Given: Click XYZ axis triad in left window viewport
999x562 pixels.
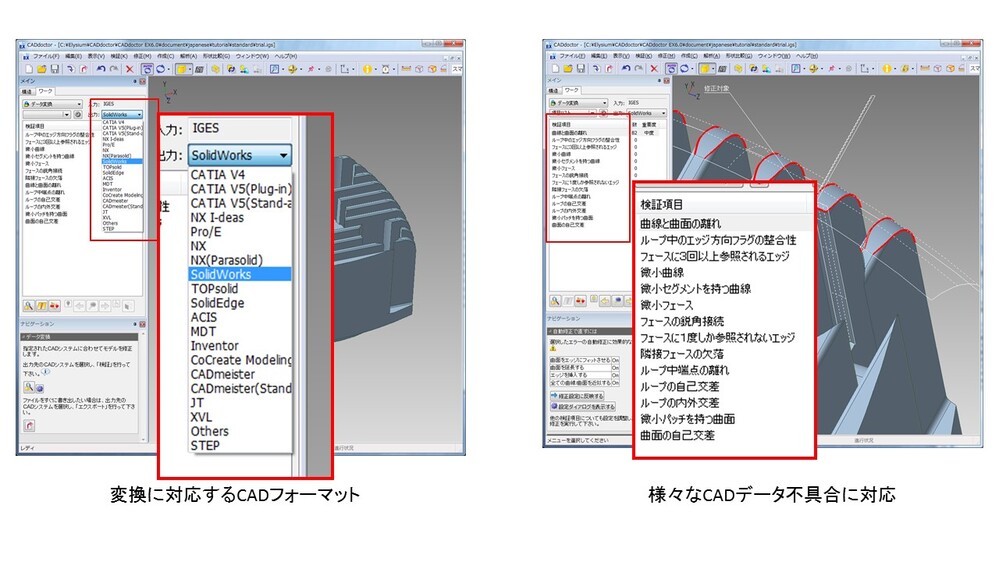Looking at the screenshot, I should (169, 92).
